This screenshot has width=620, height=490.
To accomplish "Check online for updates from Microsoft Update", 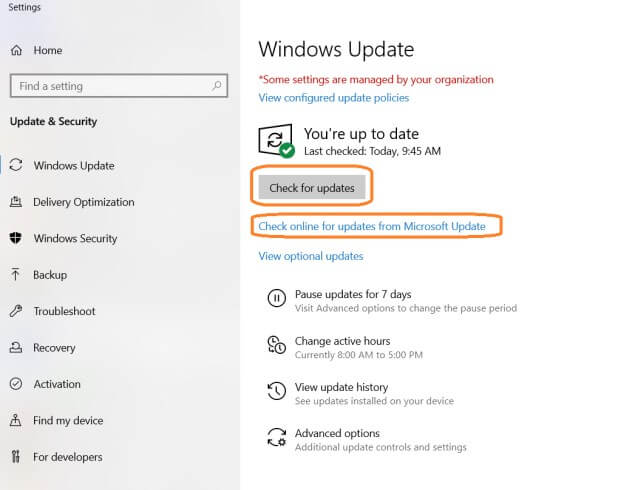I will 371,226.
